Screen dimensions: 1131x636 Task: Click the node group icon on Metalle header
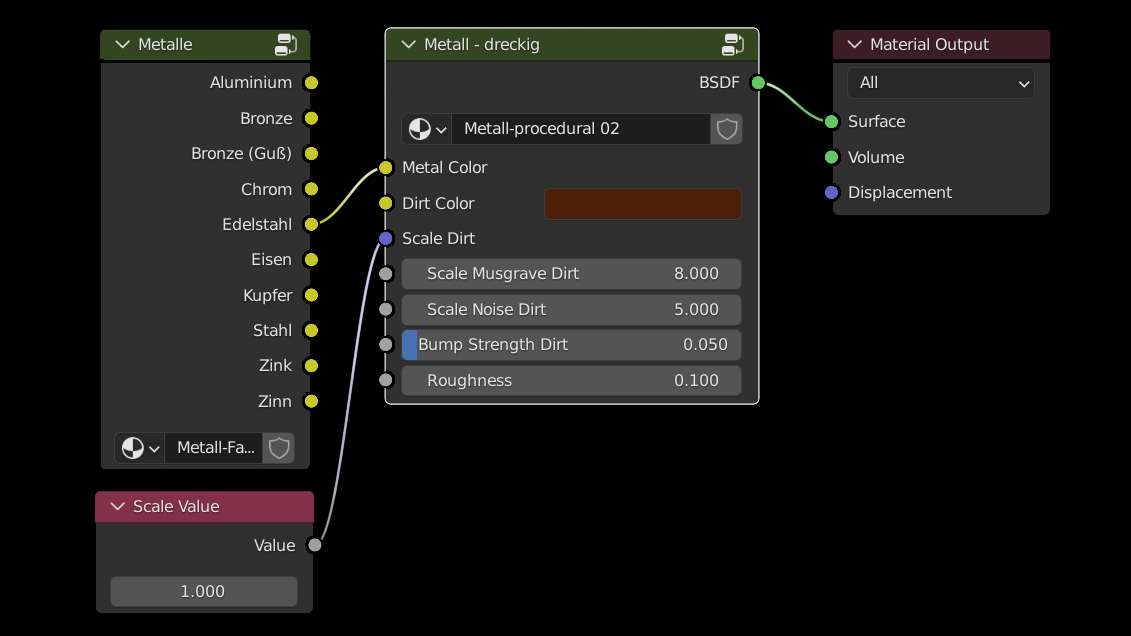pos(286,44)
